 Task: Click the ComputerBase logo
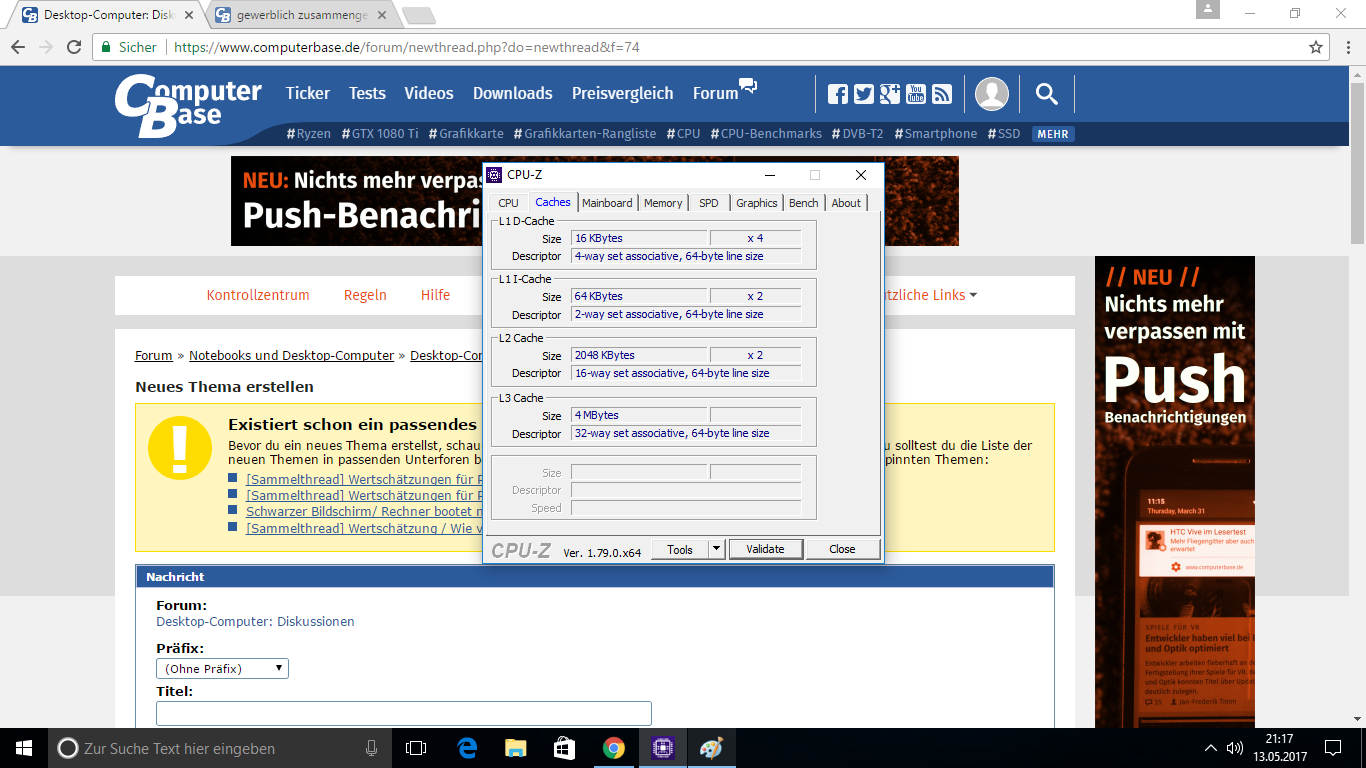[187, 105]
